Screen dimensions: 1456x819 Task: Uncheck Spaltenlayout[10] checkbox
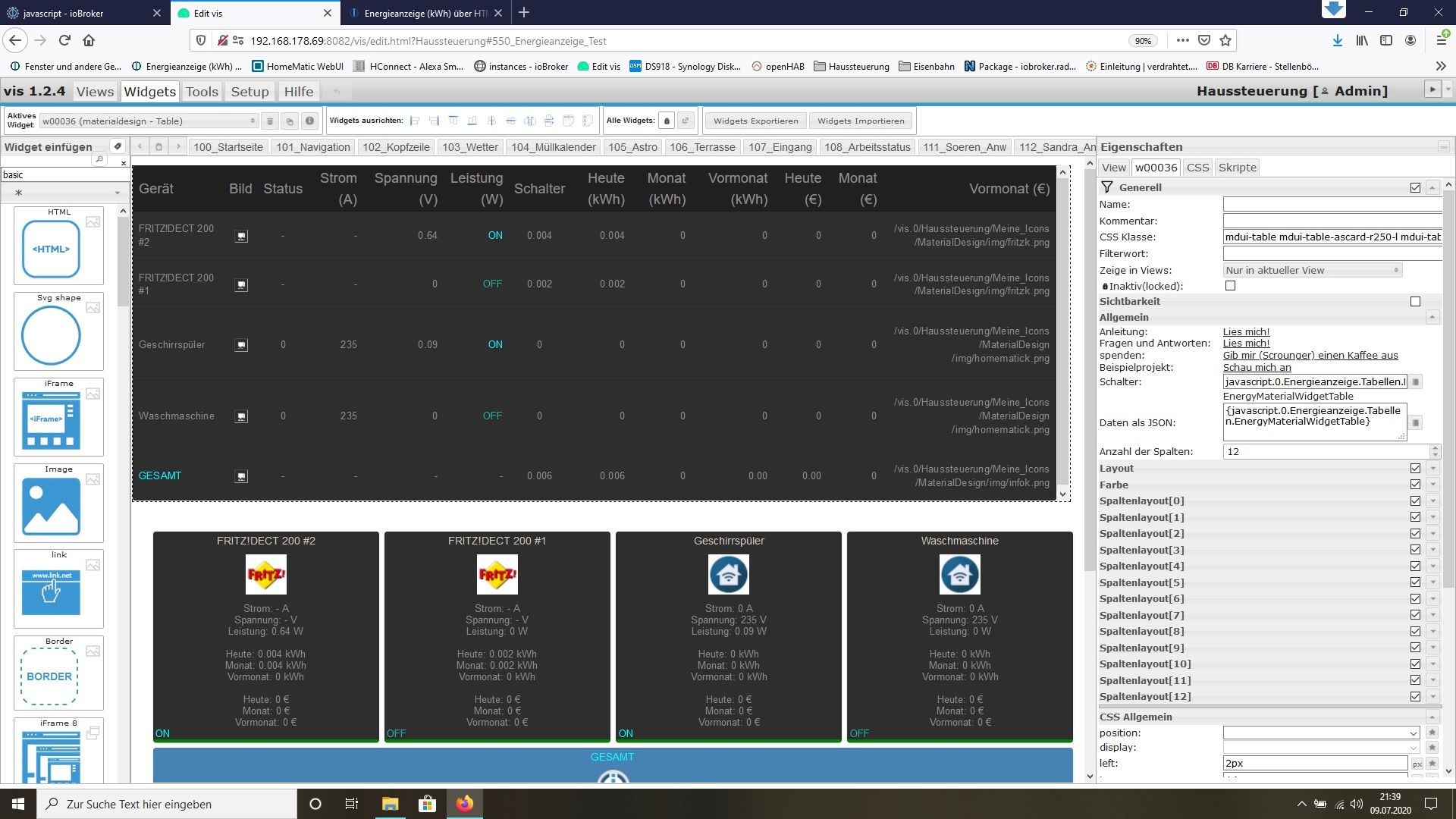click(1415, 664)
